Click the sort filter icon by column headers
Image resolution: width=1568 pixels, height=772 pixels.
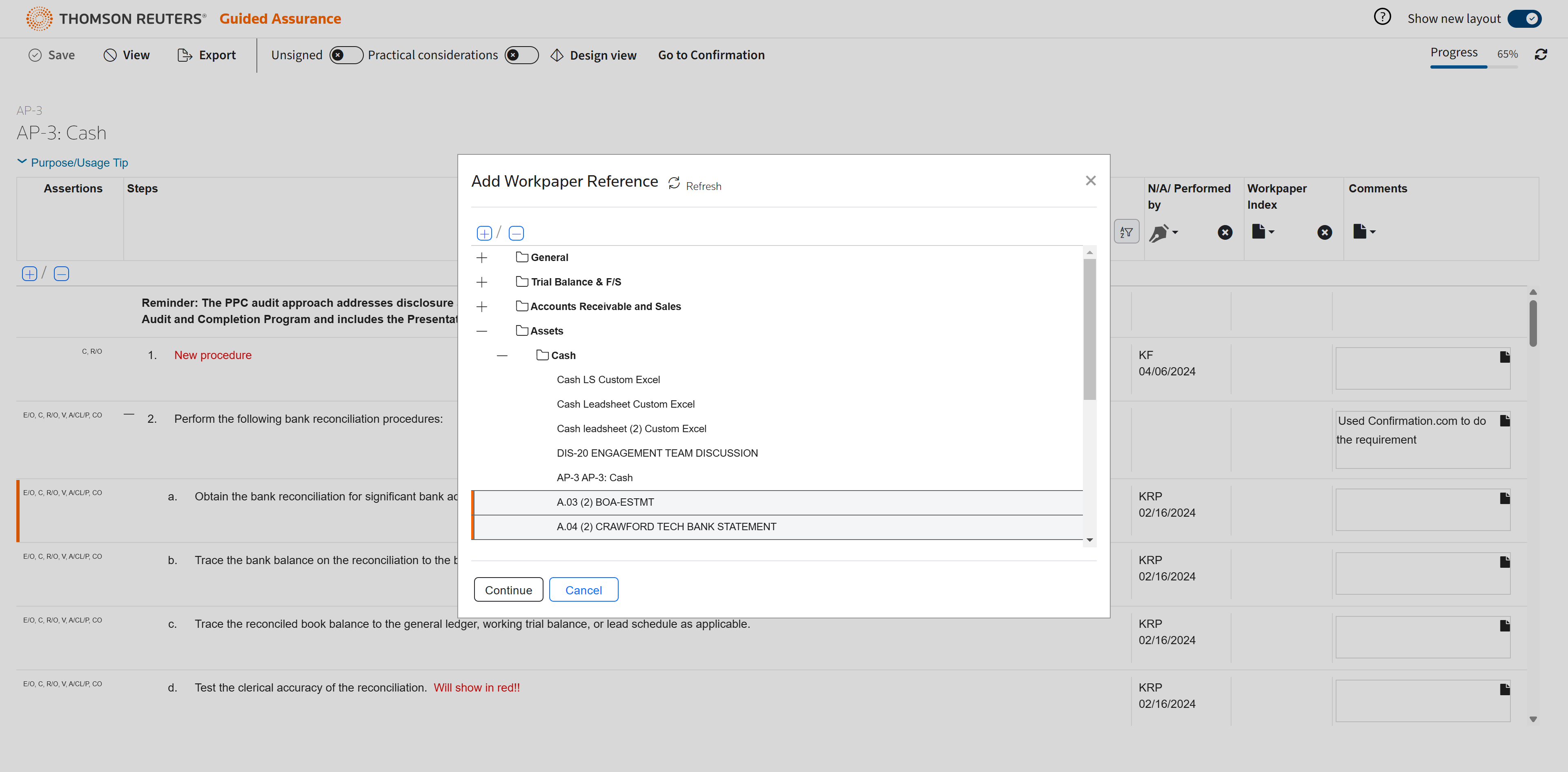[1126, 232]
